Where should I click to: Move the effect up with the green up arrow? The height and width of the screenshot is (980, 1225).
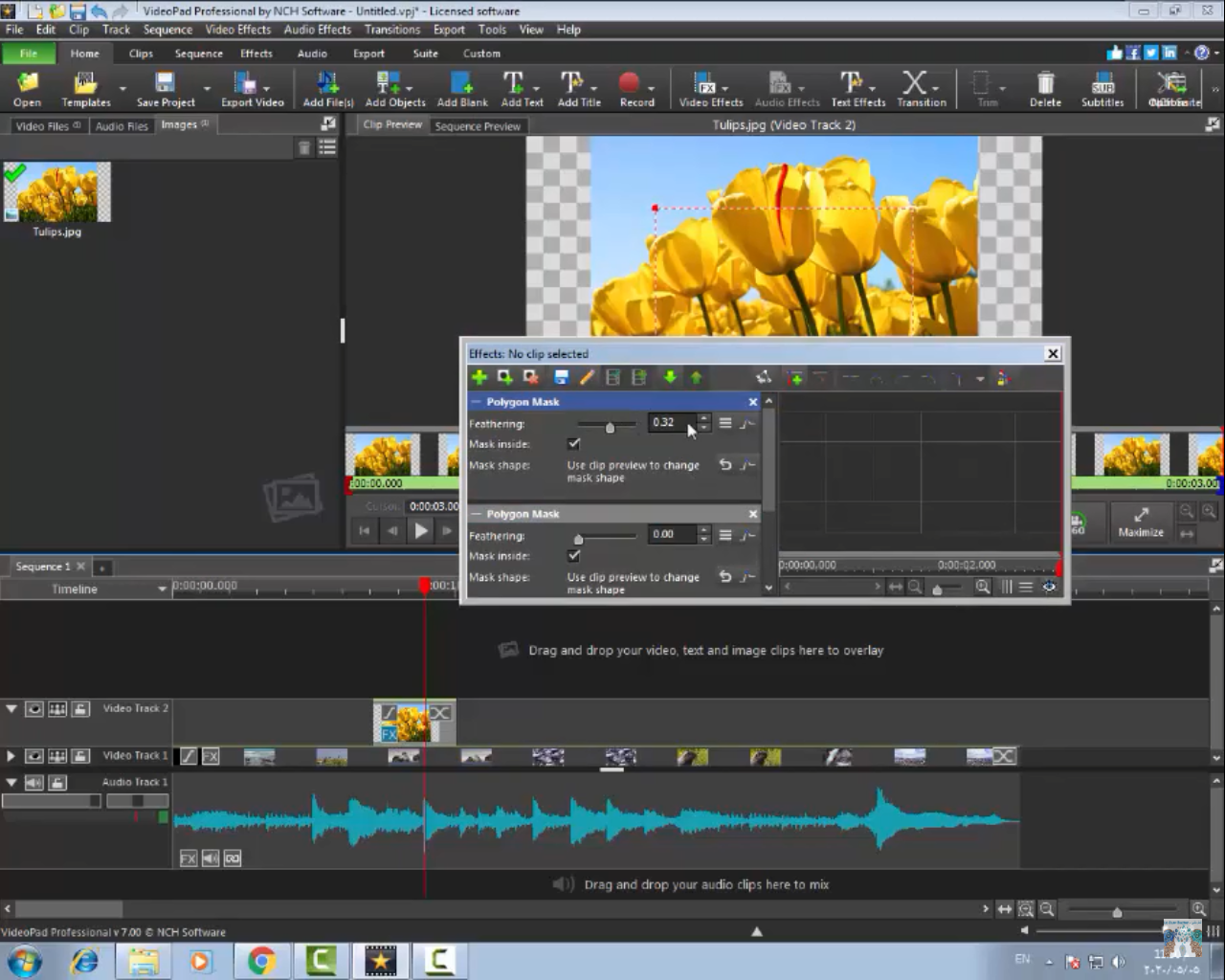coord(696,377)
